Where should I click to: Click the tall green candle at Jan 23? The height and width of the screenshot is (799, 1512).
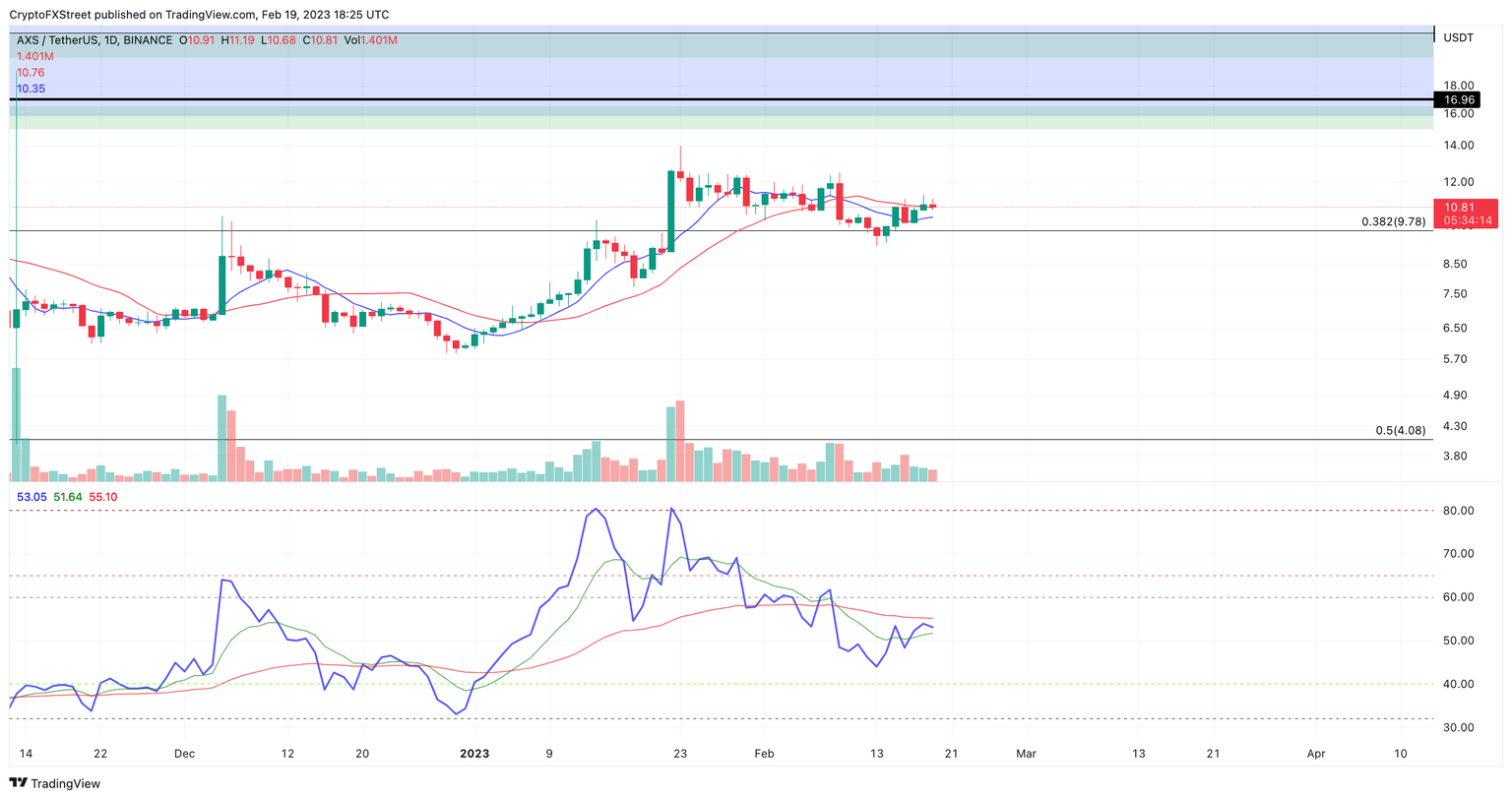click(x=670, y=211)
